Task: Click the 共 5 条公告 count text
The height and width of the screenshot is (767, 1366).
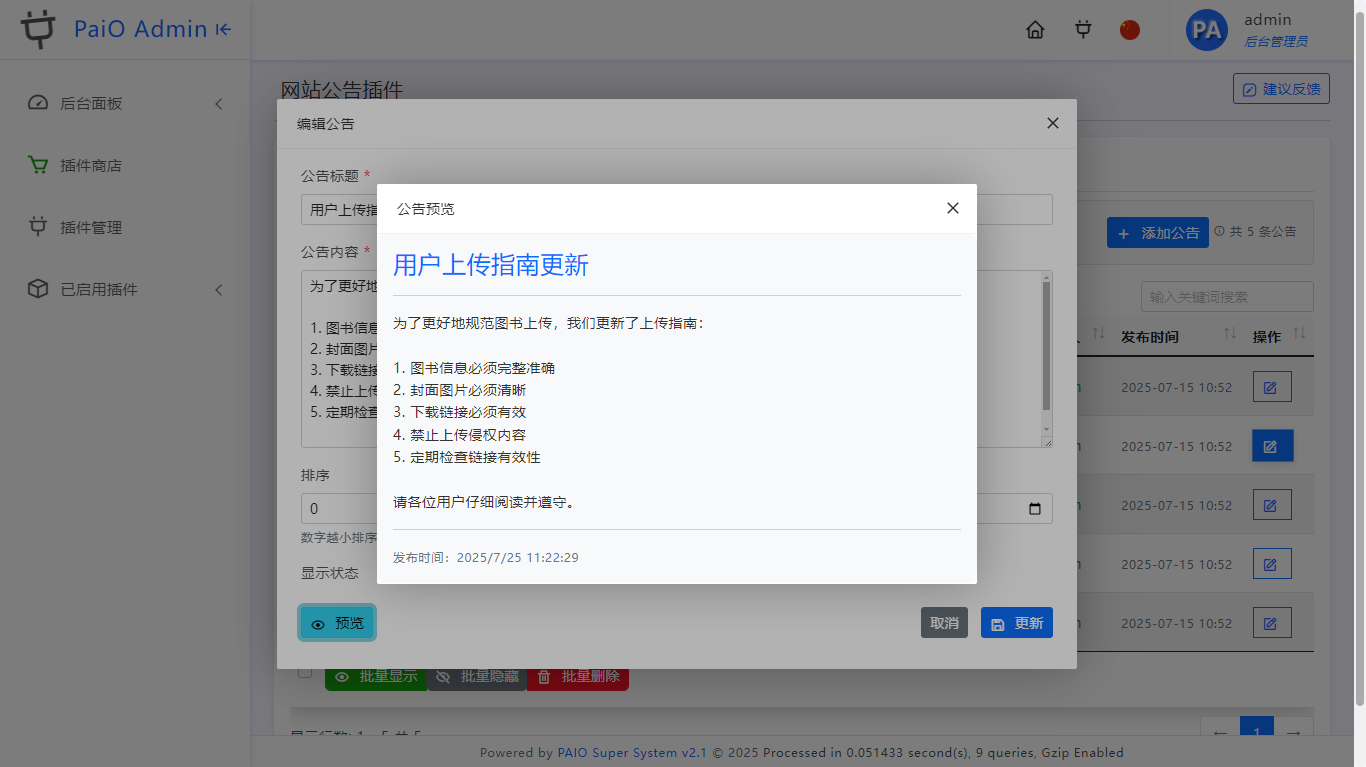Action: [1262, 232]
